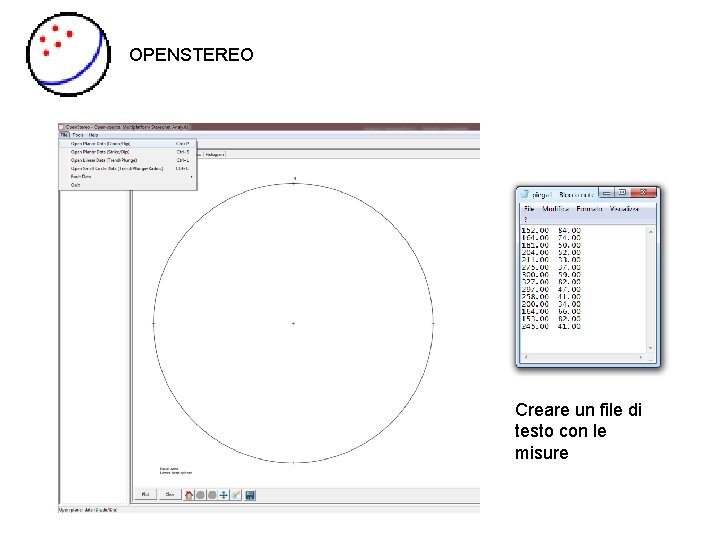Click the line '211.00 33.00' in Notepad
This screenshot has height=540, width=720.
pos(551,259)
